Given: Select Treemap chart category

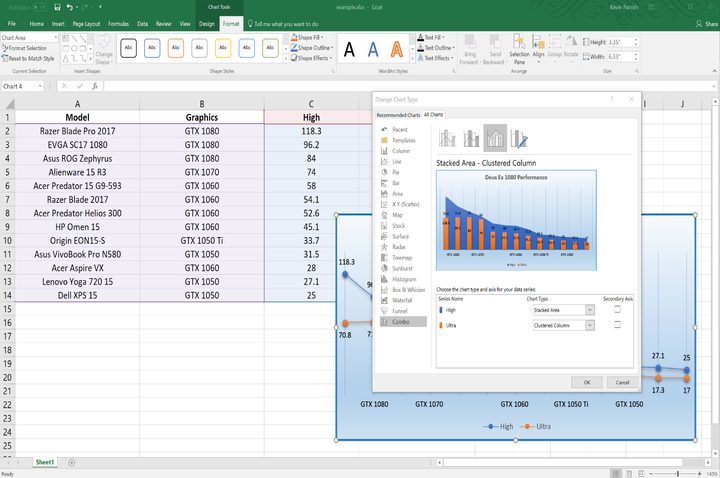Looking at the screenshot, I should point(400,258).
